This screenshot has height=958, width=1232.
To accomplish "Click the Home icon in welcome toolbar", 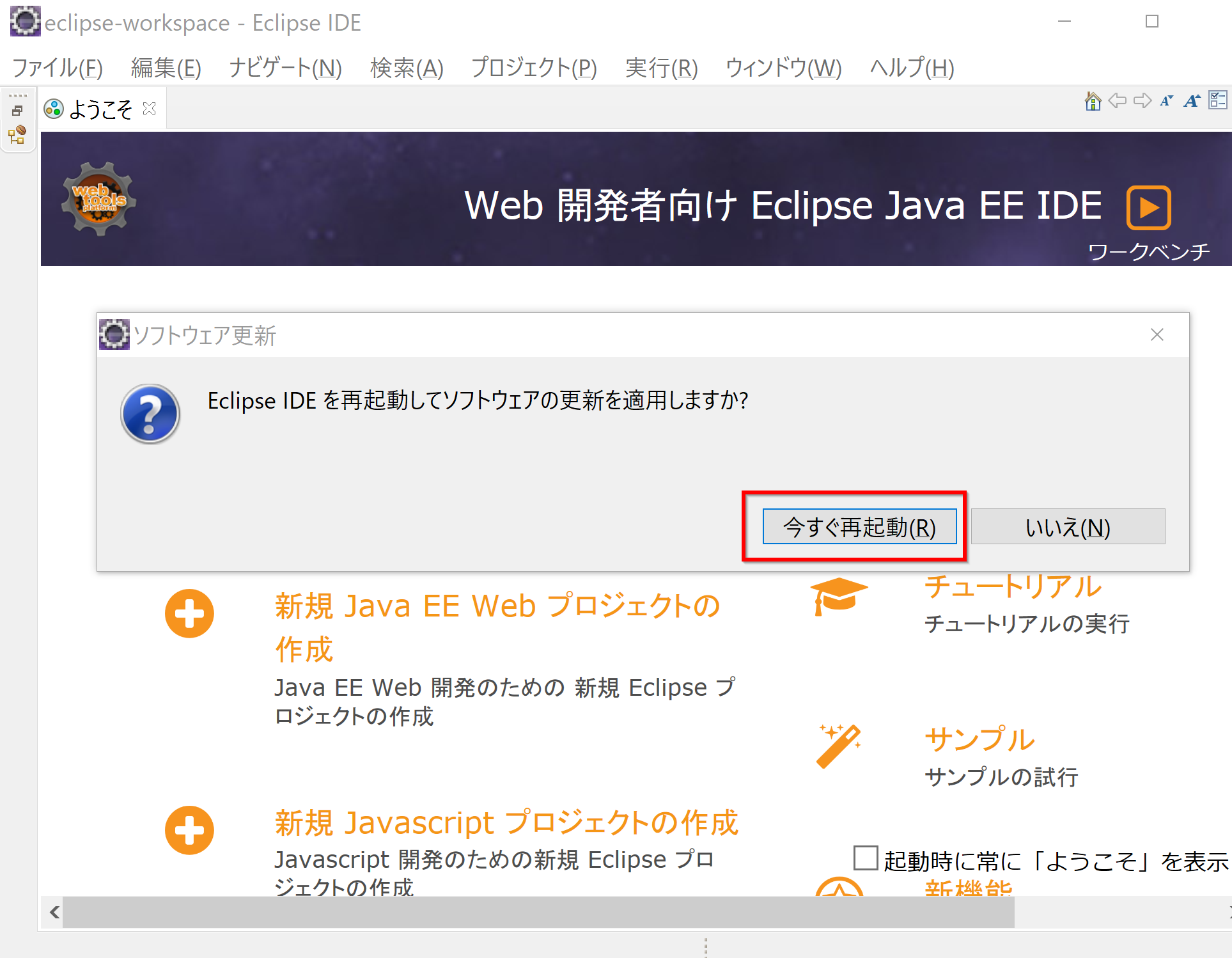I will tap(1093, 101).
